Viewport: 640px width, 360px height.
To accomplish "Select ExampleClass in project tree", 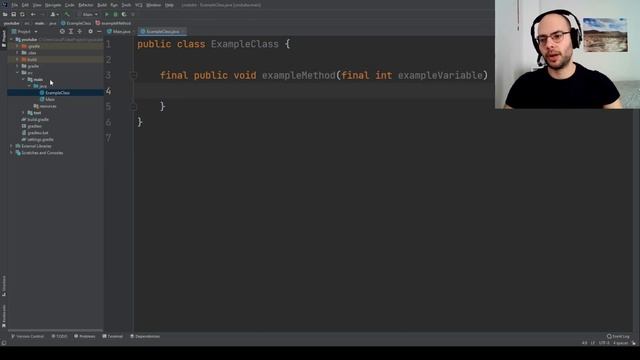I will pos(57,93).
